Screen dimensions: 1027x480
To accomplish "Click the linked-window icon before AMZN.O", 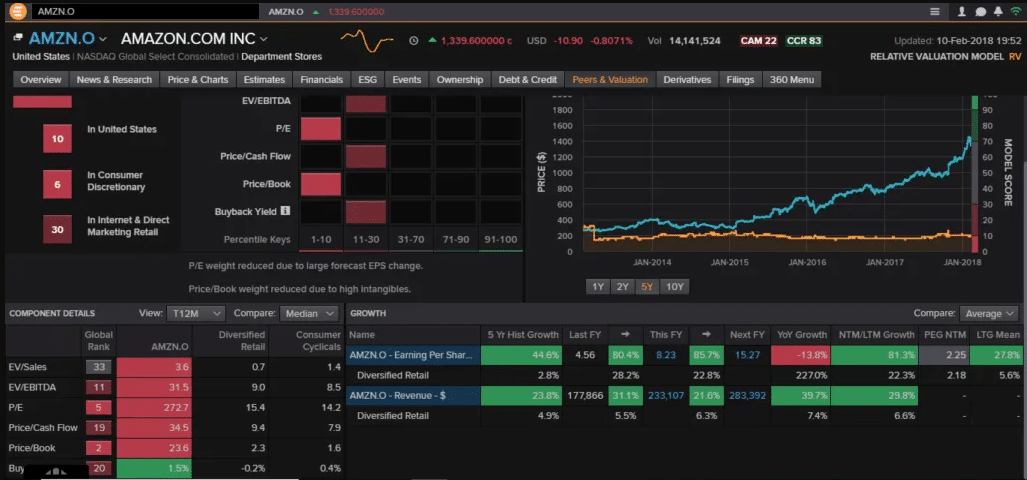I will coord(18,39).
